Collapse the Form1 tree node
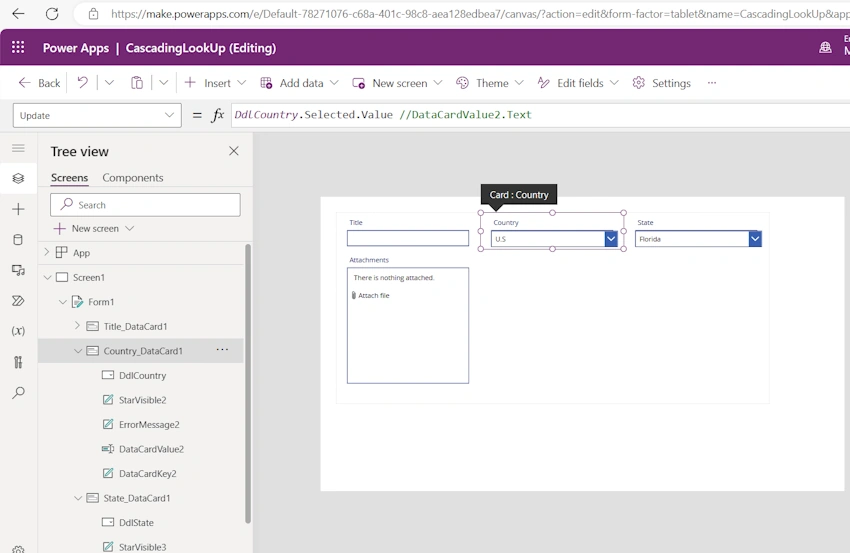The image size is (850, 553). click(x=63, y=302)
